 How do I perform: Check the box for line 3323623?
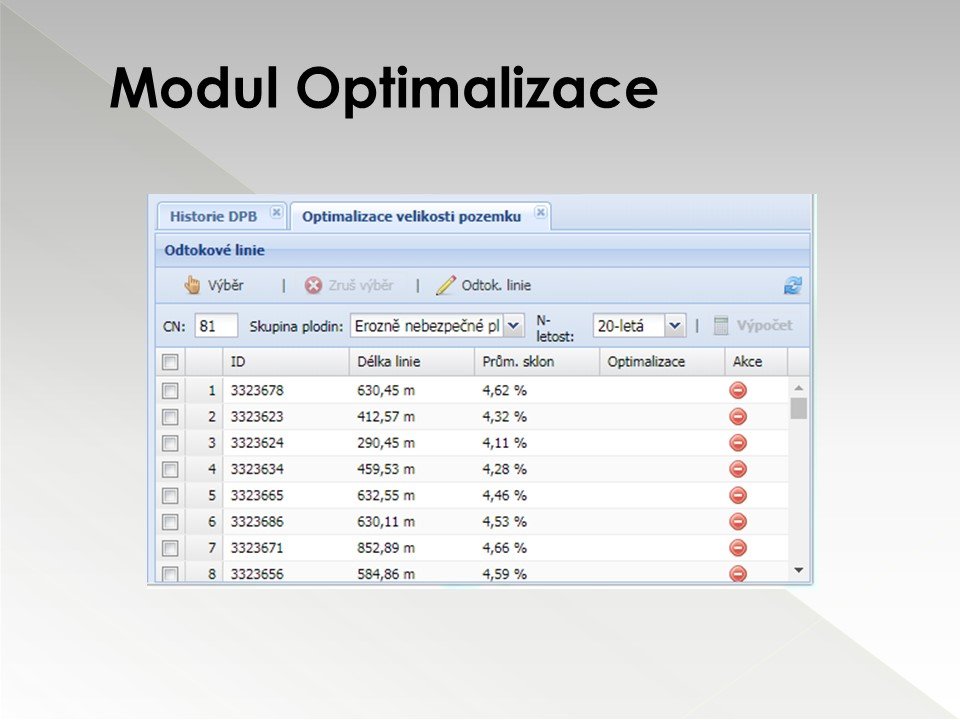(170, 416)
